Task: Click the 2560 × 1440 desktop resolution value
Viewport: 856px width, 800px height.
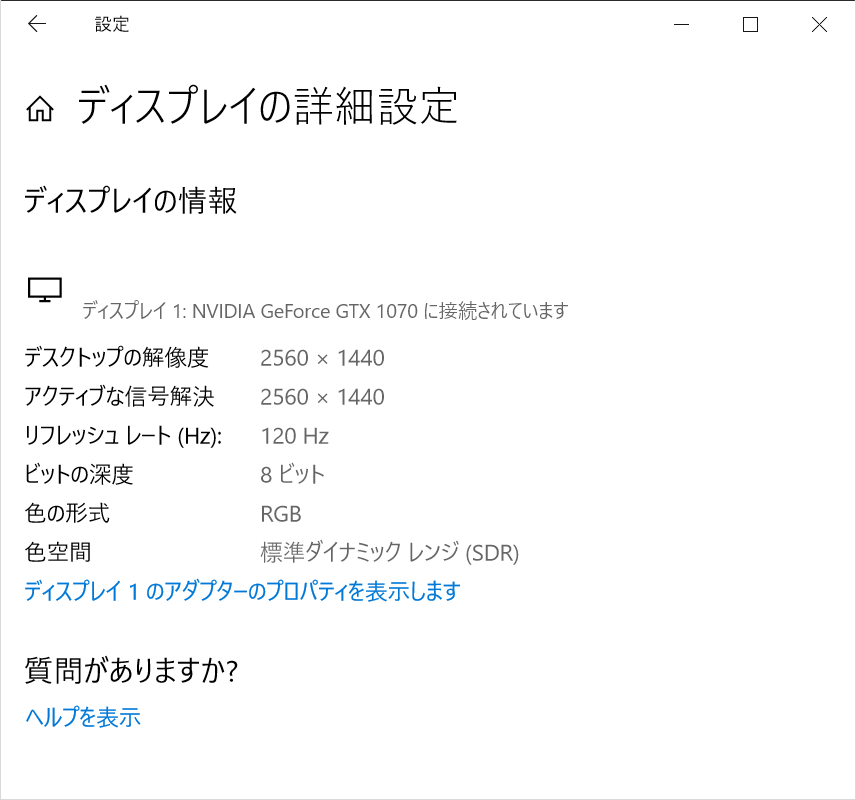Action: pos(322,358)
